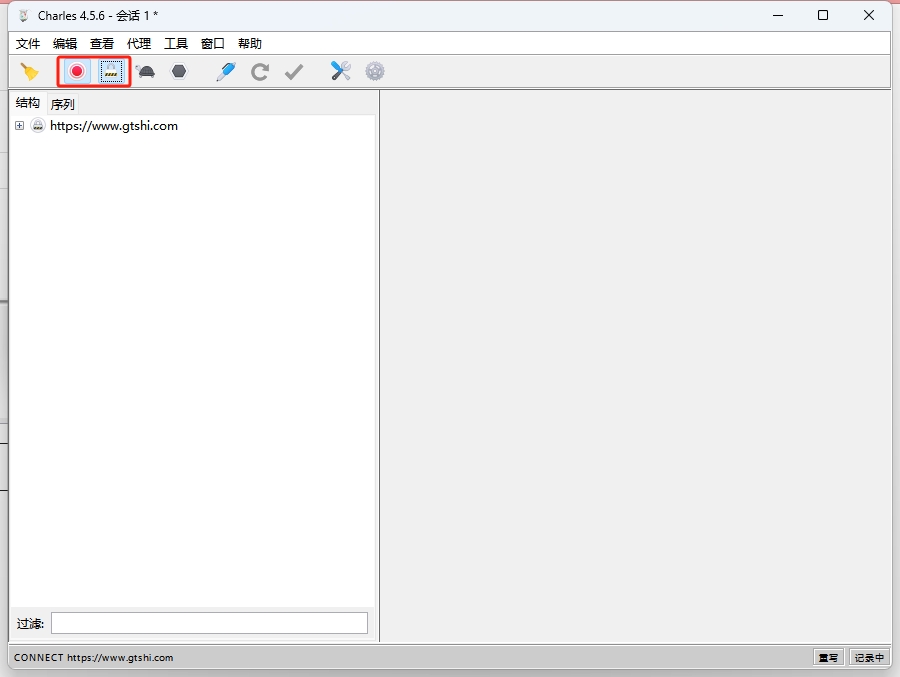Select https://www.gtshi.com host entry
Viewport: 900px width, 677px height.
114,126
